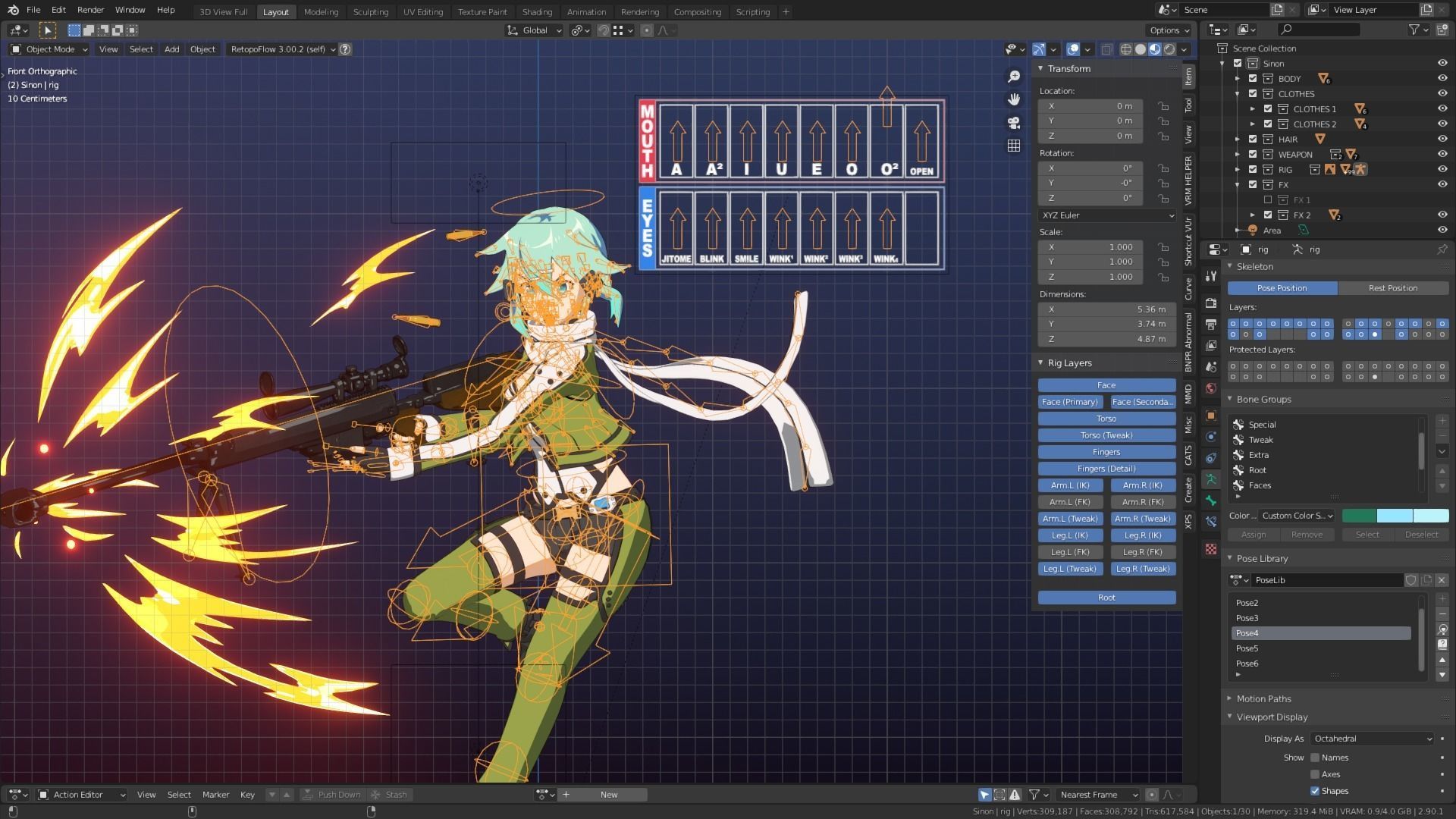Open the View Layer properties tab
Screen dimensions: 1456x819
(x=1211, y=346)
